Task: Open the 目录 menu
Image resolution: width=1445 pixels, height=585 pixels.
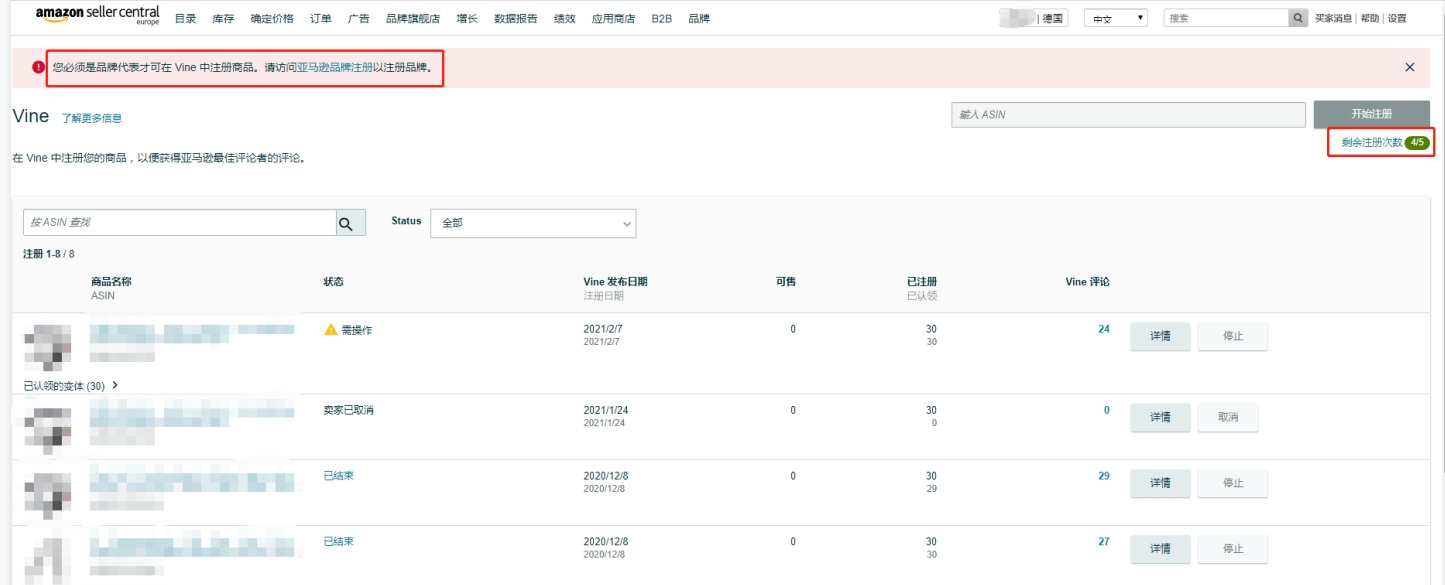Action: [186, 18]
